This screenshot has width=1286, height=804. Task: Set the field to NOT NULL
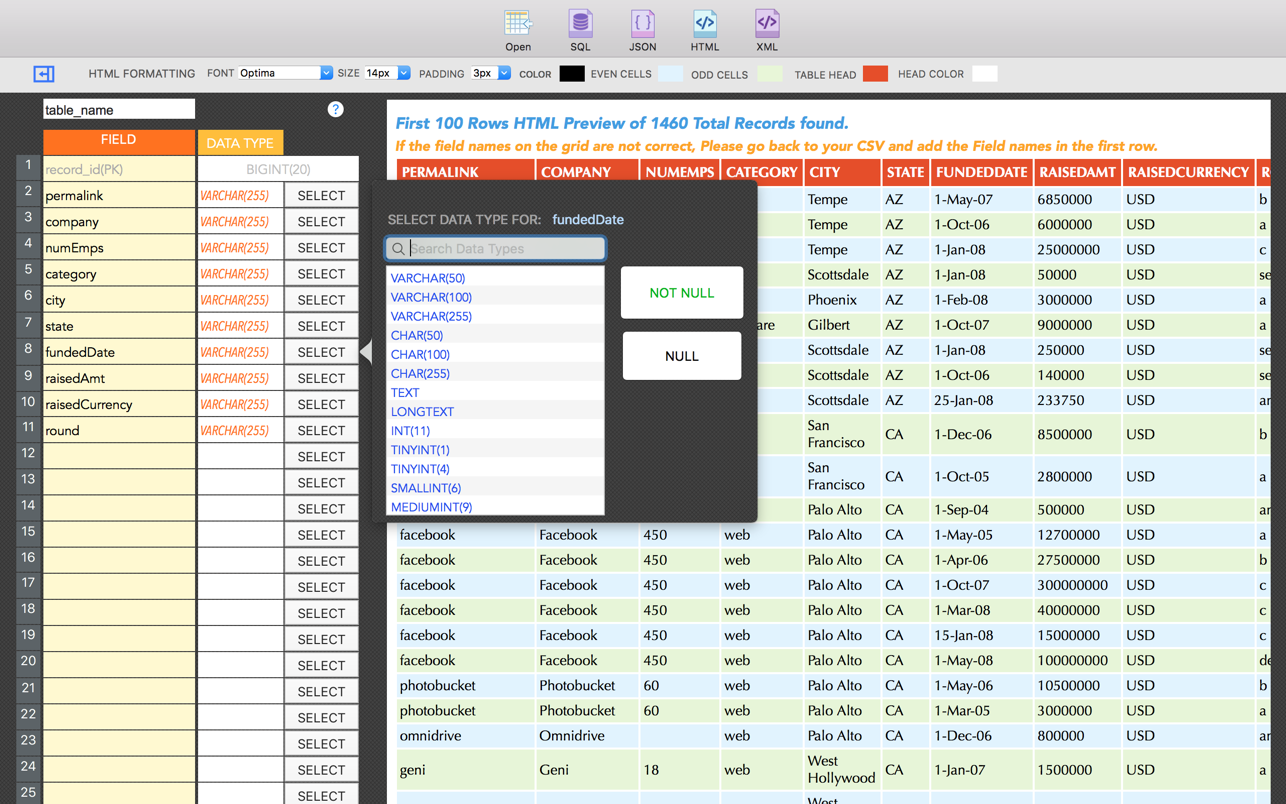pos(681,293)
